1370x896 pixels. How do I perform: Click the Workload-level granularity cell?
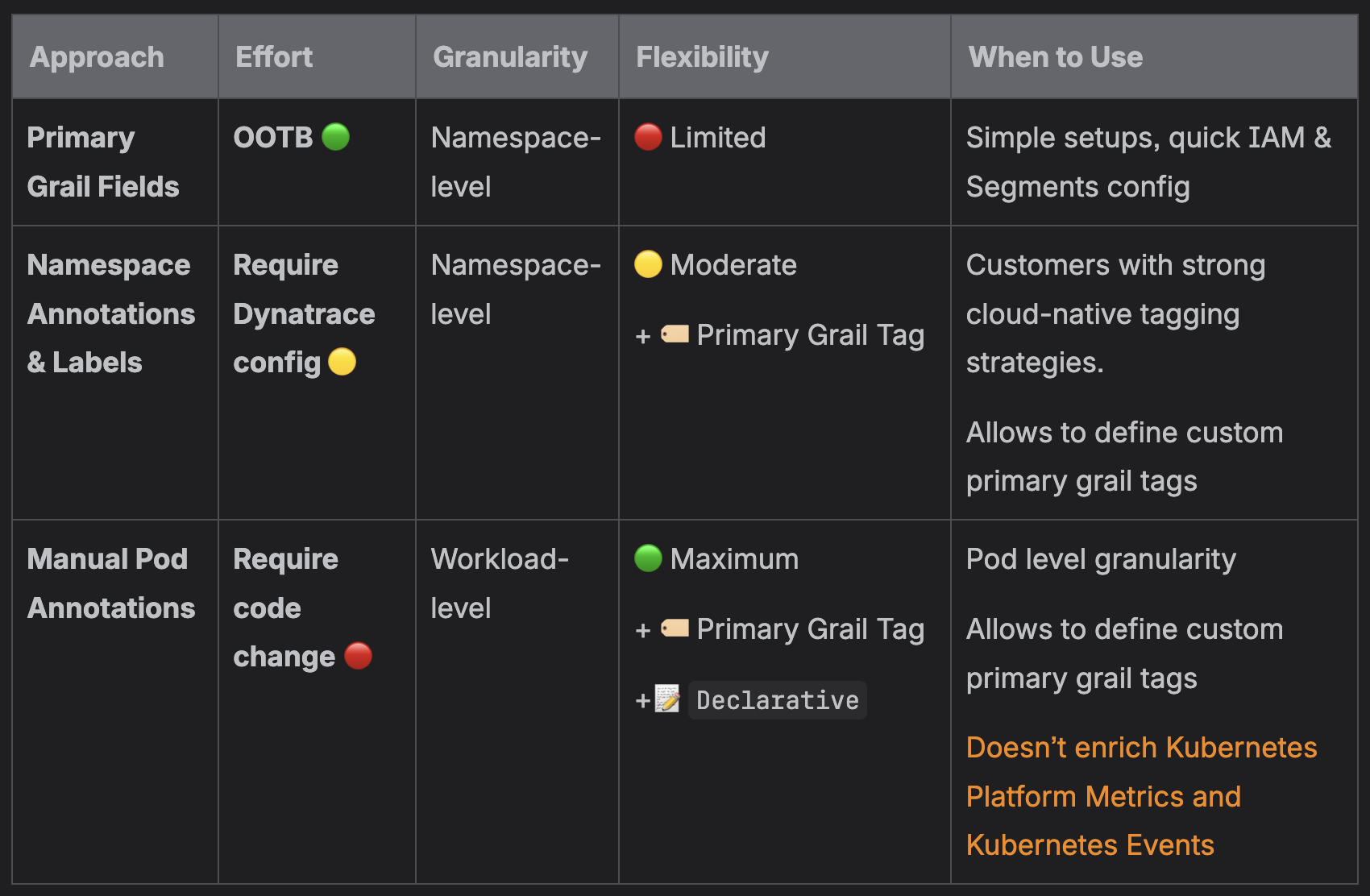point(500,583)
